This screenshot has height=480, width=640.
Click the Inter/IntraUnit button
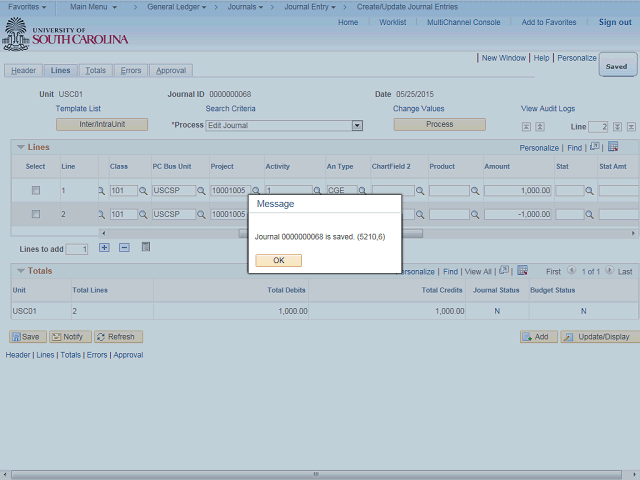[102, 124]
